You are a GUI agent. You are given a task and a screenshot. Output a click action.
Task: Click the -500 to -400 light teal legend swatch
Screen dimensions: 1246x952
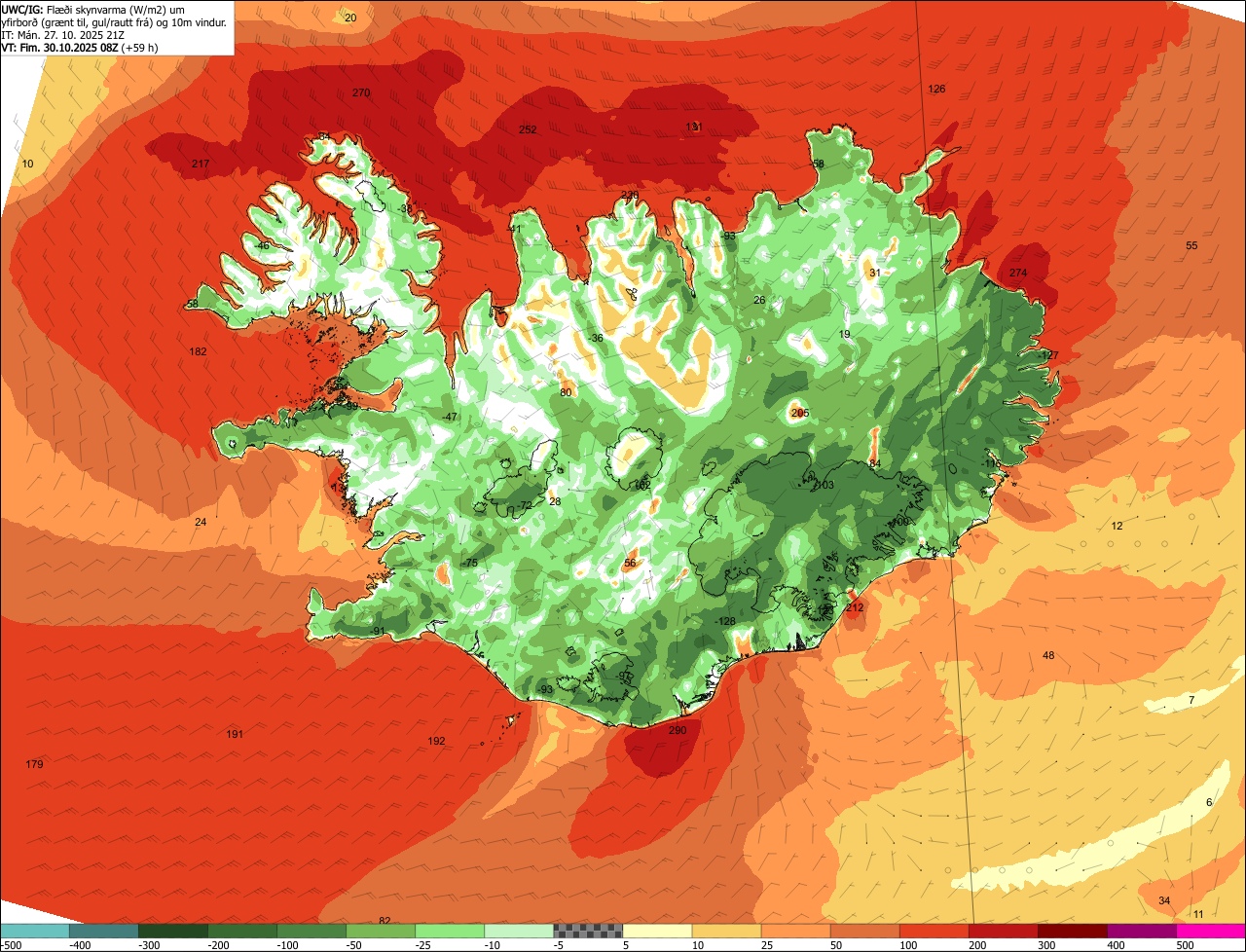[34, 931]
